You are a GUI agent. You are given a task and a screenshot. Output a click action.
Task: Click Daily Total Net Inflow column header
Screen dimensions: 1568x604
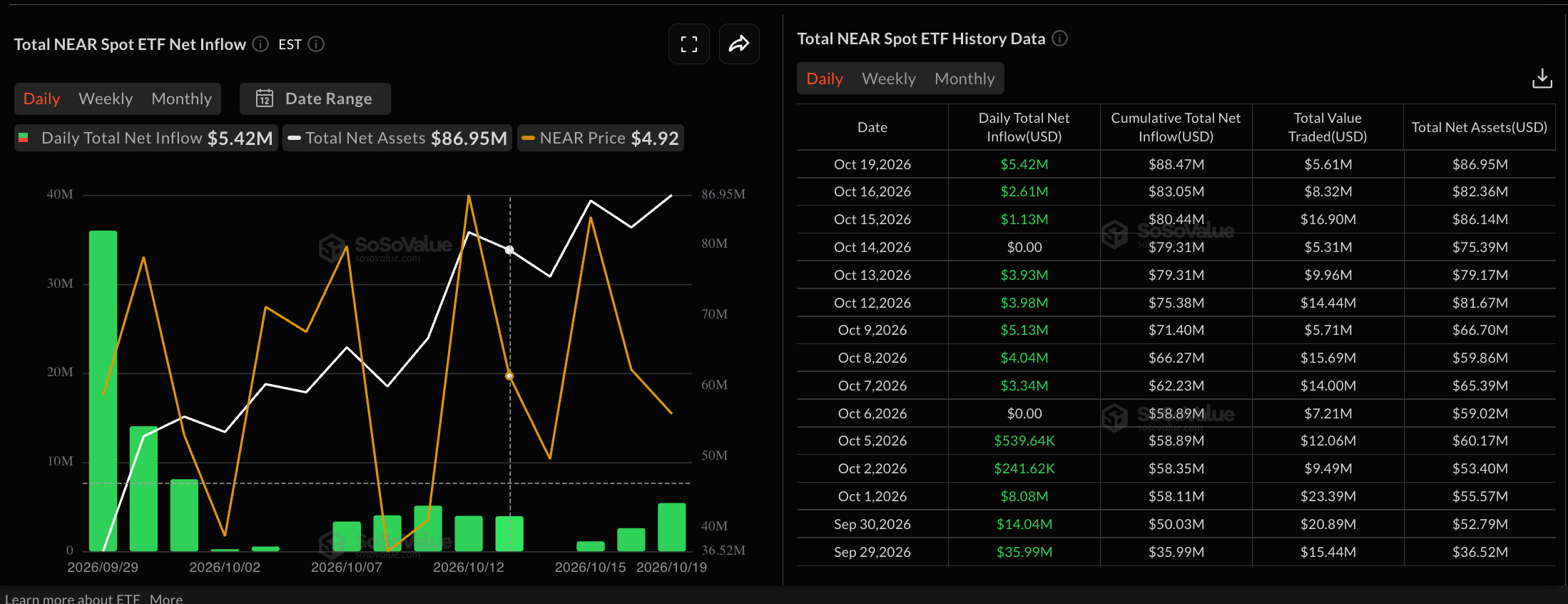tap(1024, 127)
